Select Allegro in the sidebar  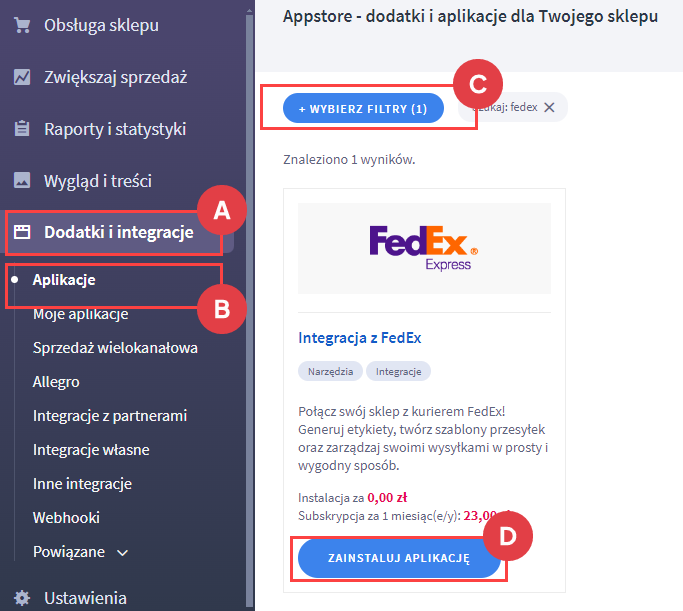click(x=56, y=382)
